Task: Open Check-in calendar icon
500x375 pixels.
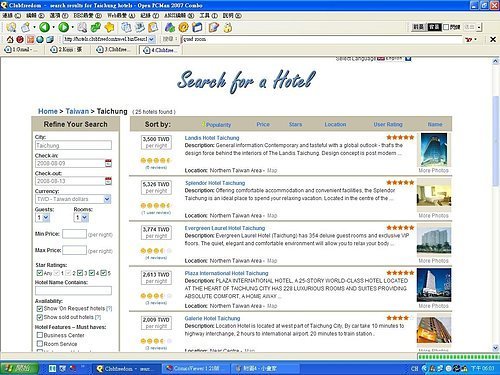Action: (x=108, y=163)
